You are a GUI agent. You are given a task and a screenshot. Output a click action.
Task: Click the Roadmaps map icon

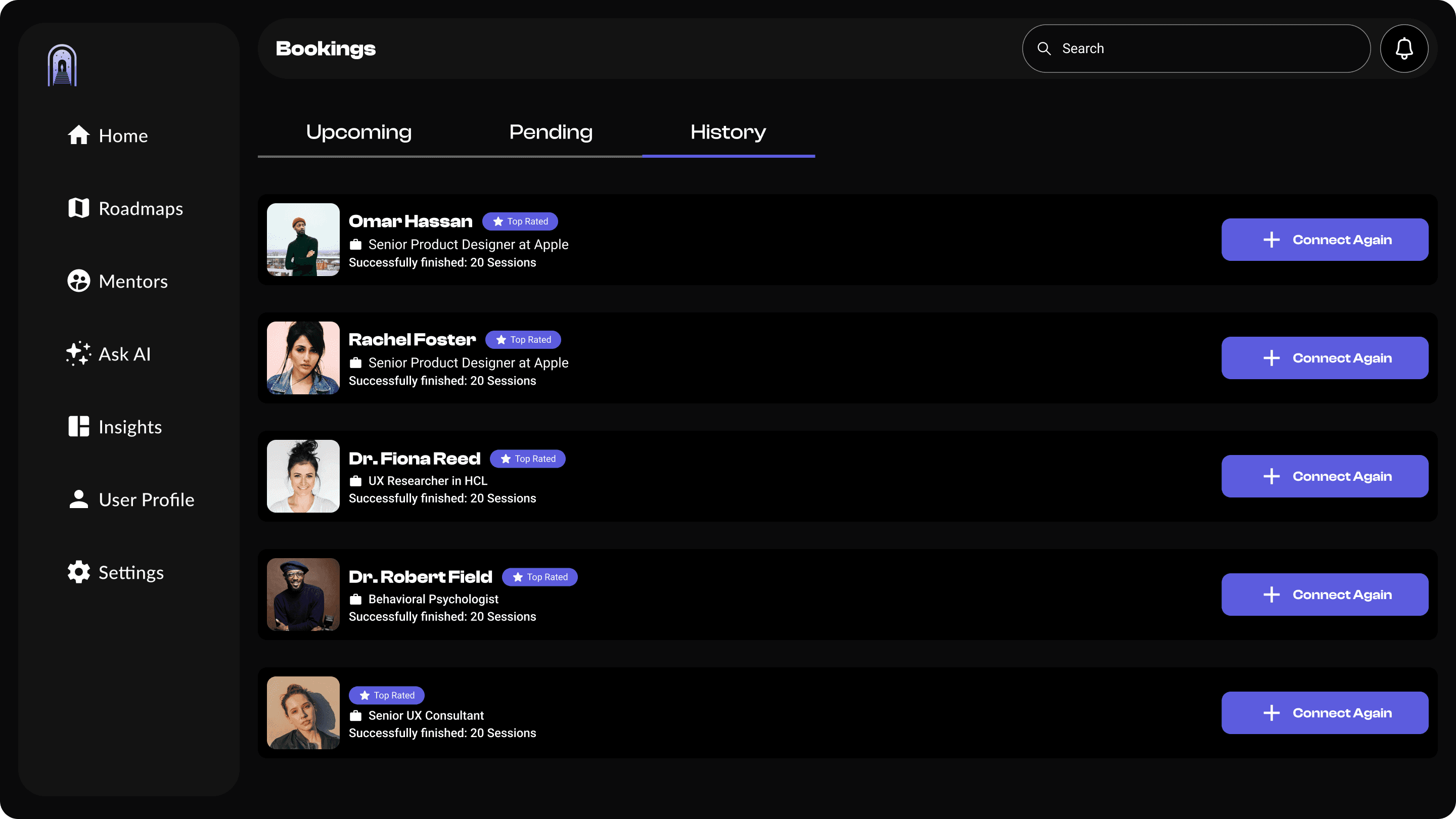78,208
